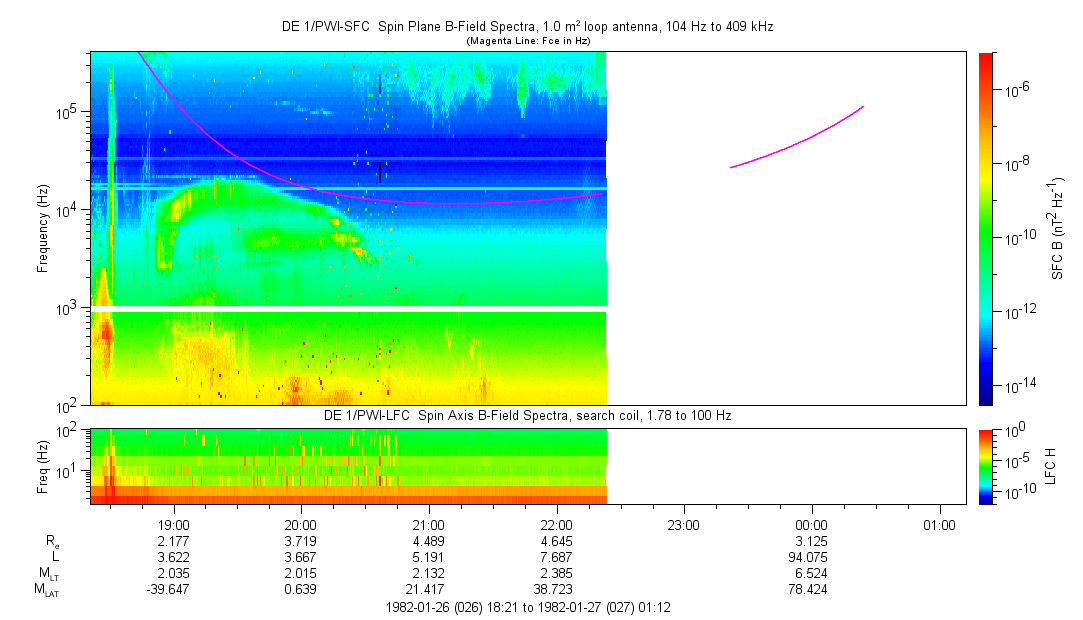Click the Re value 3.125
1083x620 pixels.
pyautogui.click(x=812, y=541)
